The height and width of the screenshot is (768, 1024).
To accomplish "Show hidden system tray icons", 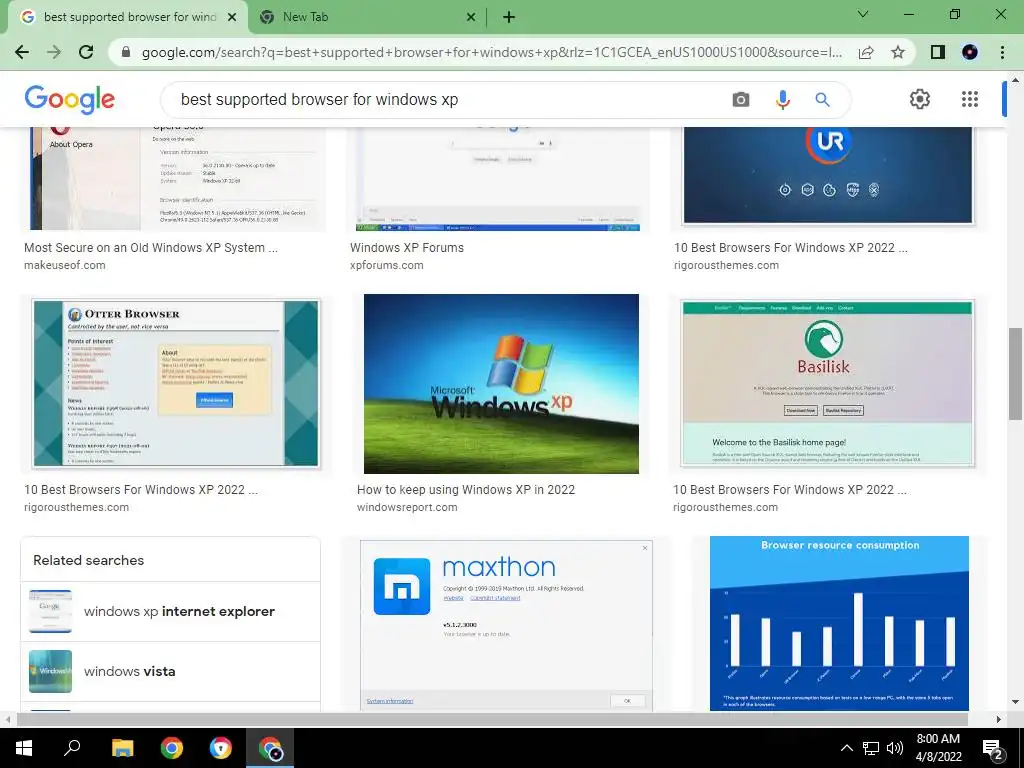I will pos(846,748).
